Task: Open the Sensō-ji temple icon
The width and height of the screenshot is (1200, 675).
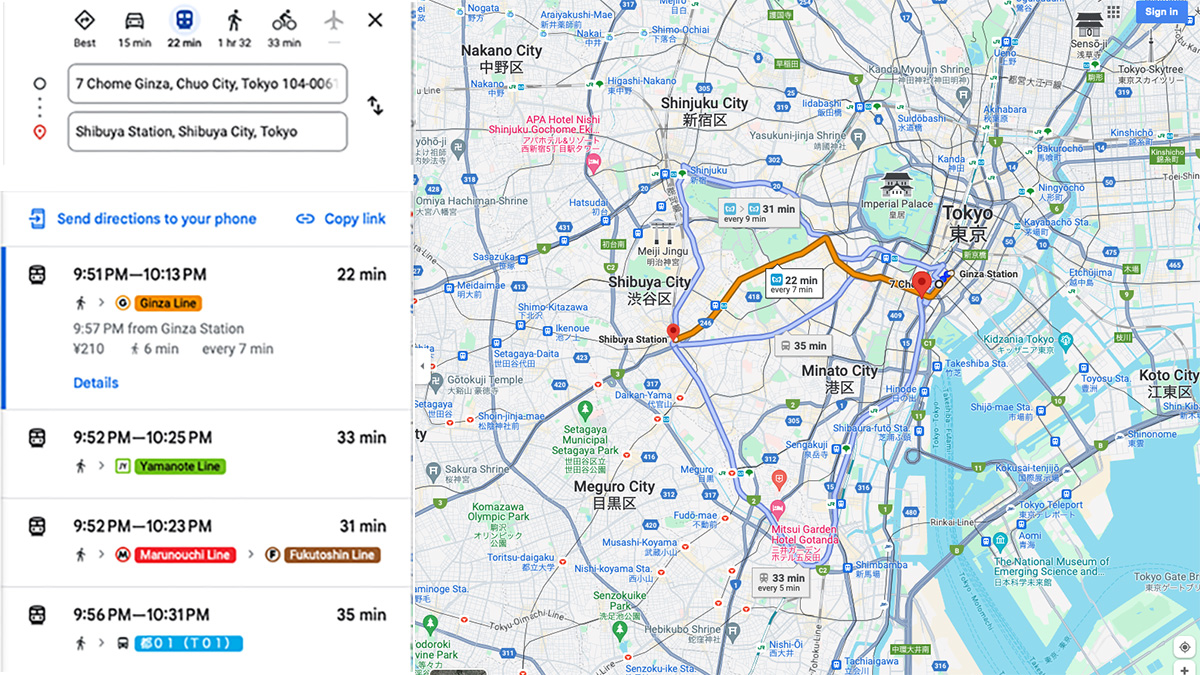Action: (1089, 25)
